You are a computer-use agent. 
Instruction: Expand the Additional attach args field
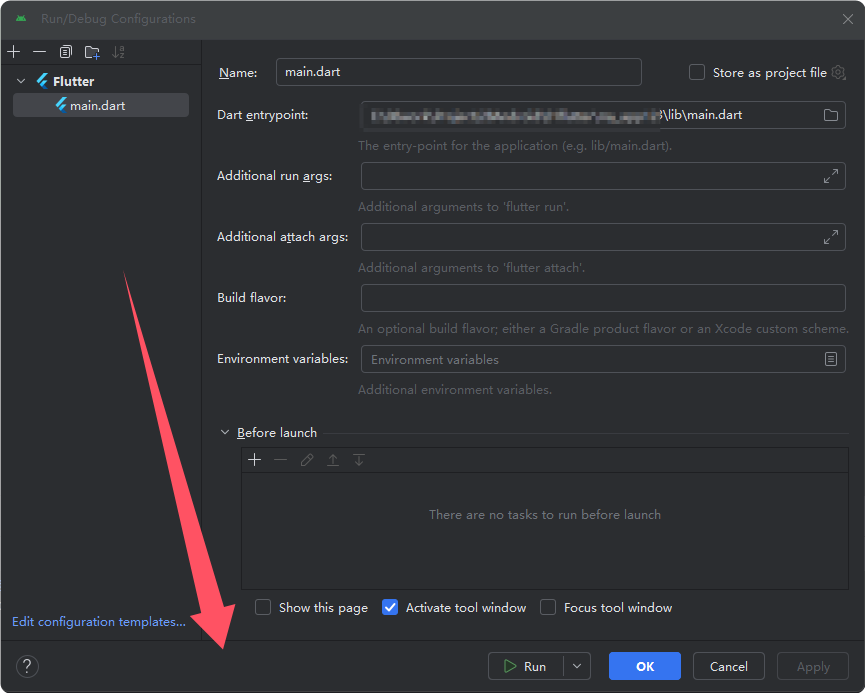(x=830, y=237)
